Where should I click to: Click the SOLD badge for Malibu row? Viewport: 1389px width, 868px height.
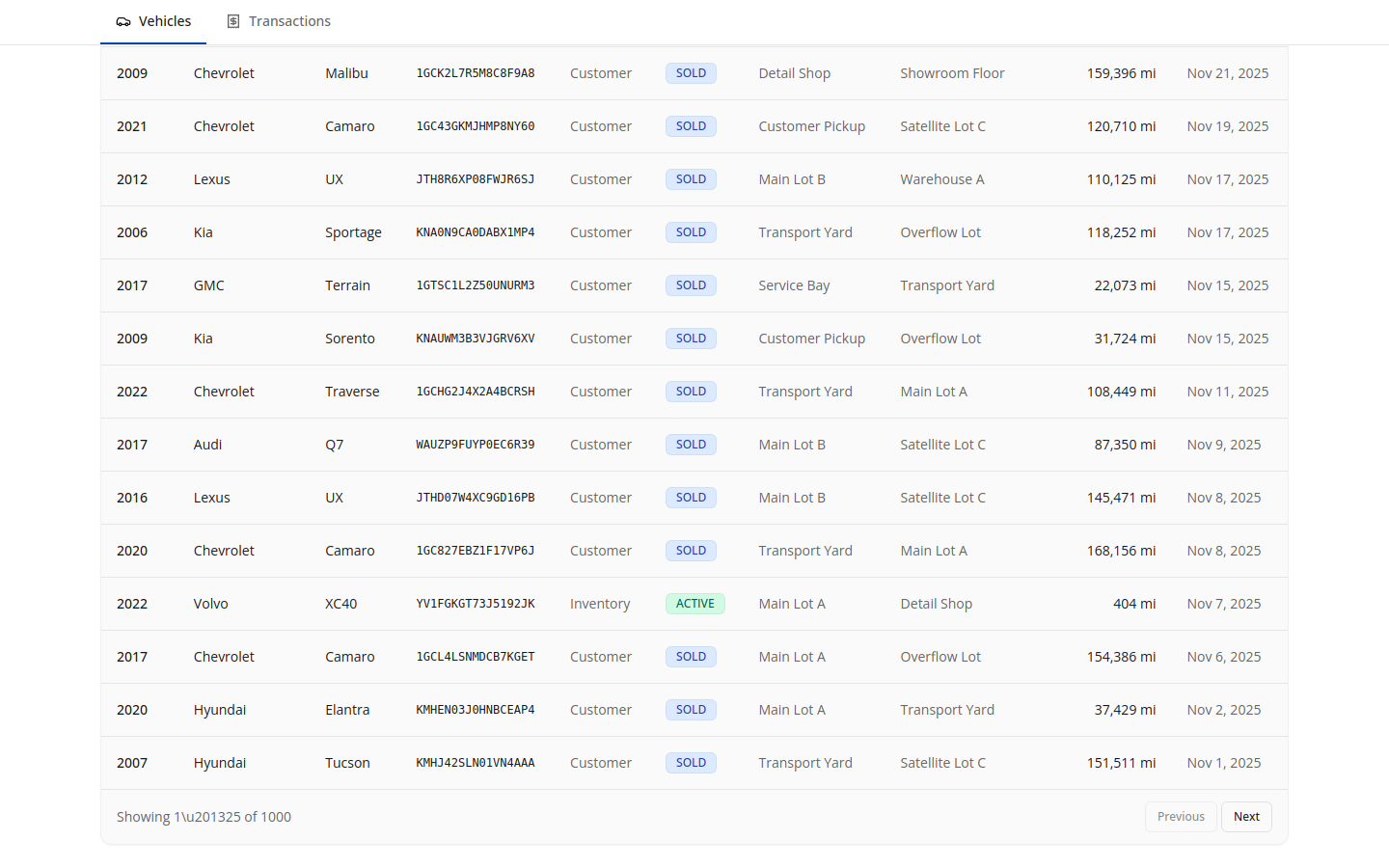pyautogui.click(x=691, y=73)
